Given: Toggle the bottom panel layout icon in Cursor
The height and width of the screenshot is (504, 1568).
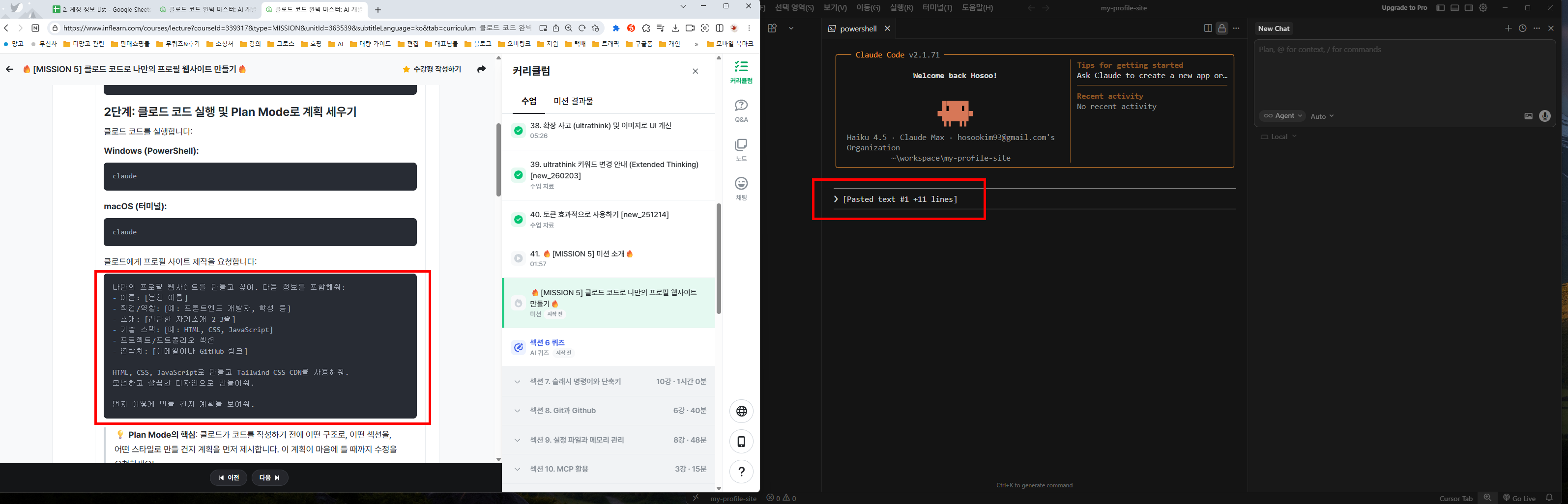Looking at the screenshot, I should coord(1455,8).
